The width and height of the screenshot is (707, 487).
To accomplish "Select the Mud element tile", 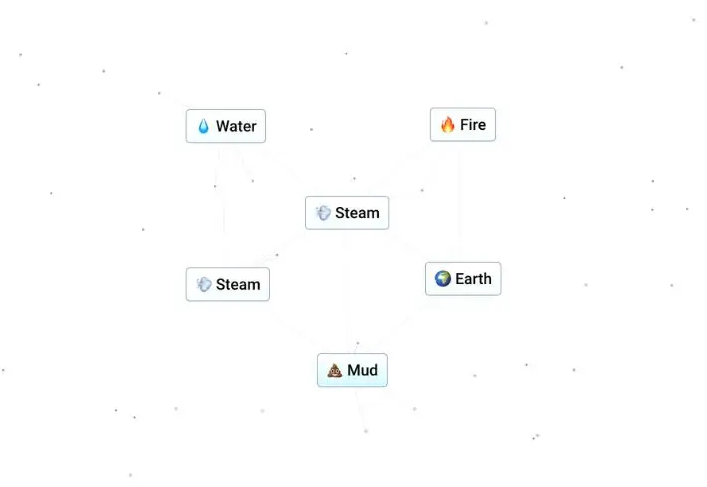I will point(352,370).
